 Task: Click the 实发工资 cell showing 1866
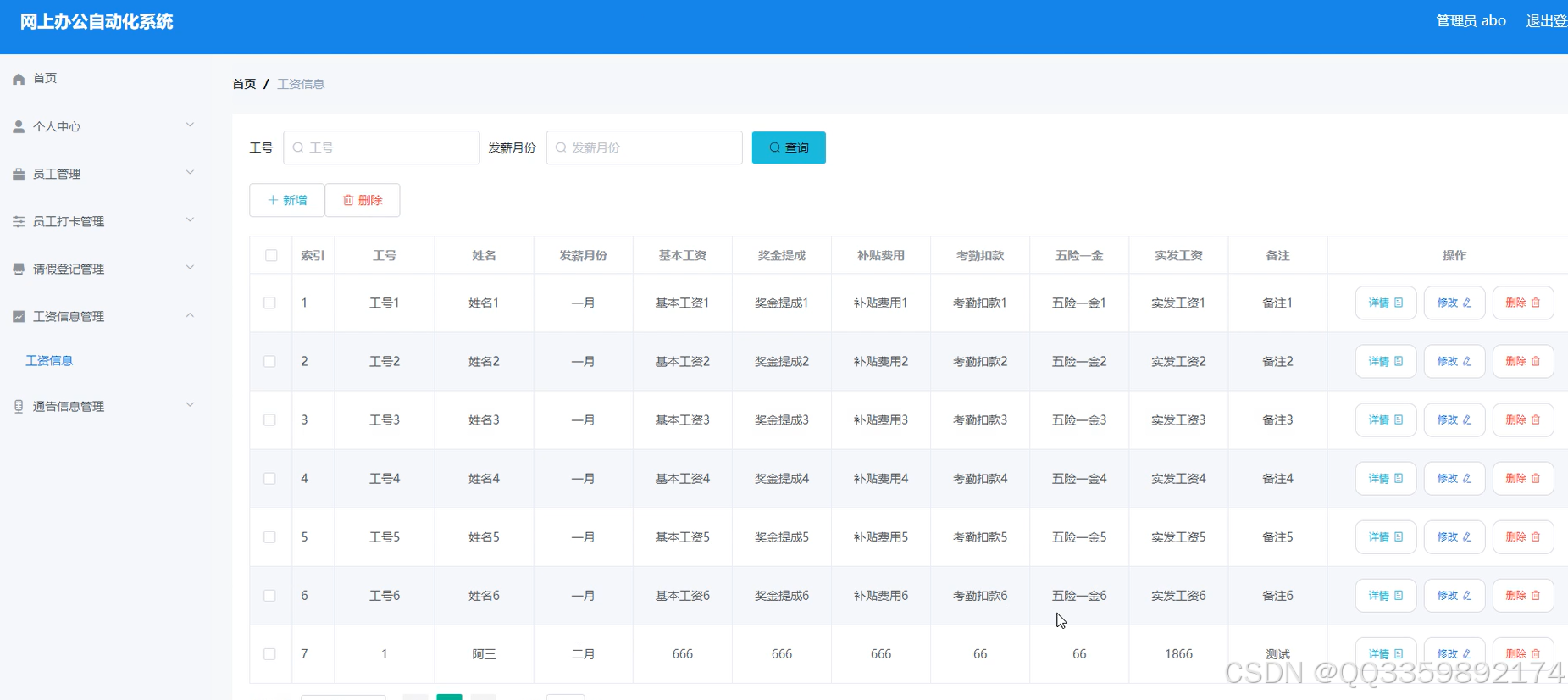[x=1178, y=653]
